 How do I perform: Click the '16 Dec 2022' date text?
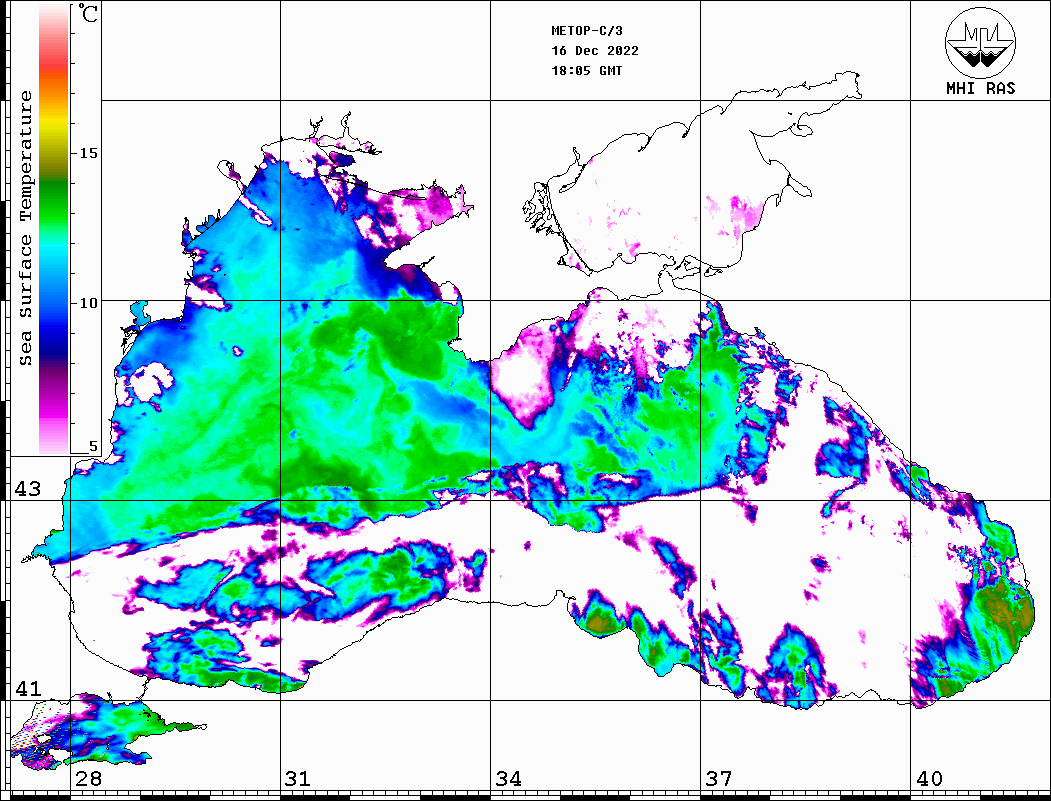[595, 51]
